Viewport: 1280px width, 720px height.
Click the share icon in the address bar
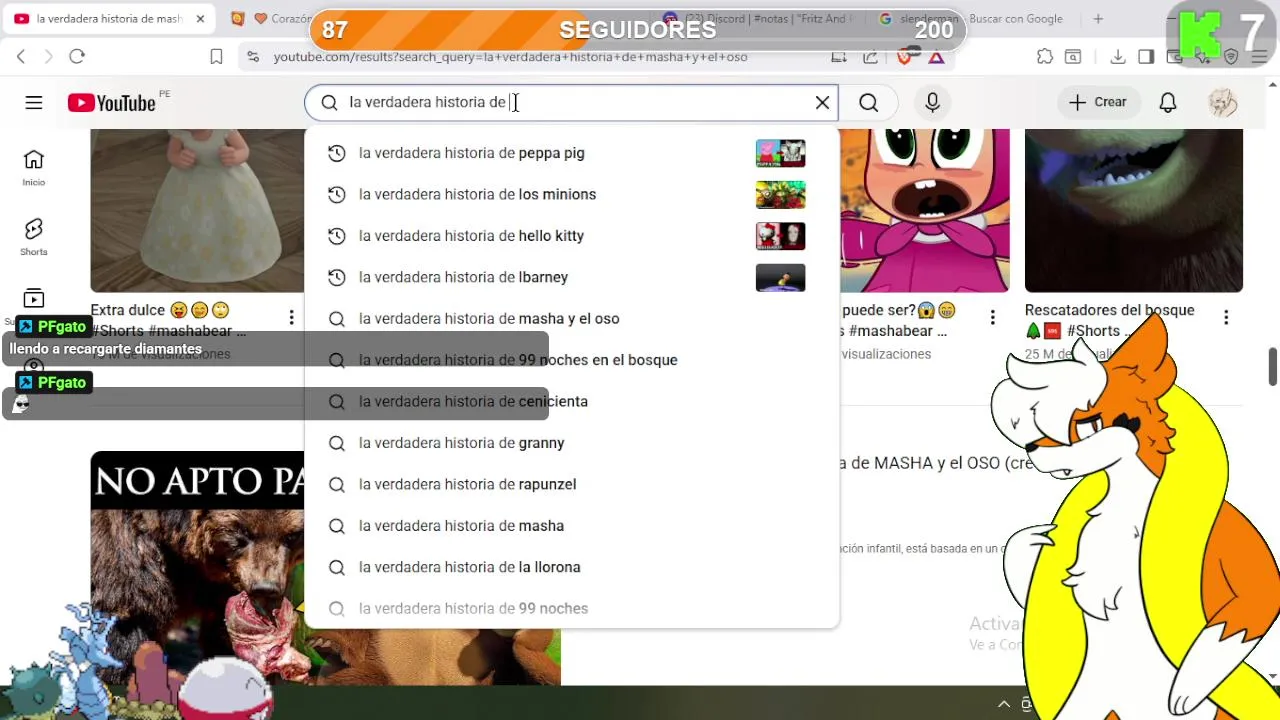point(871,57)
